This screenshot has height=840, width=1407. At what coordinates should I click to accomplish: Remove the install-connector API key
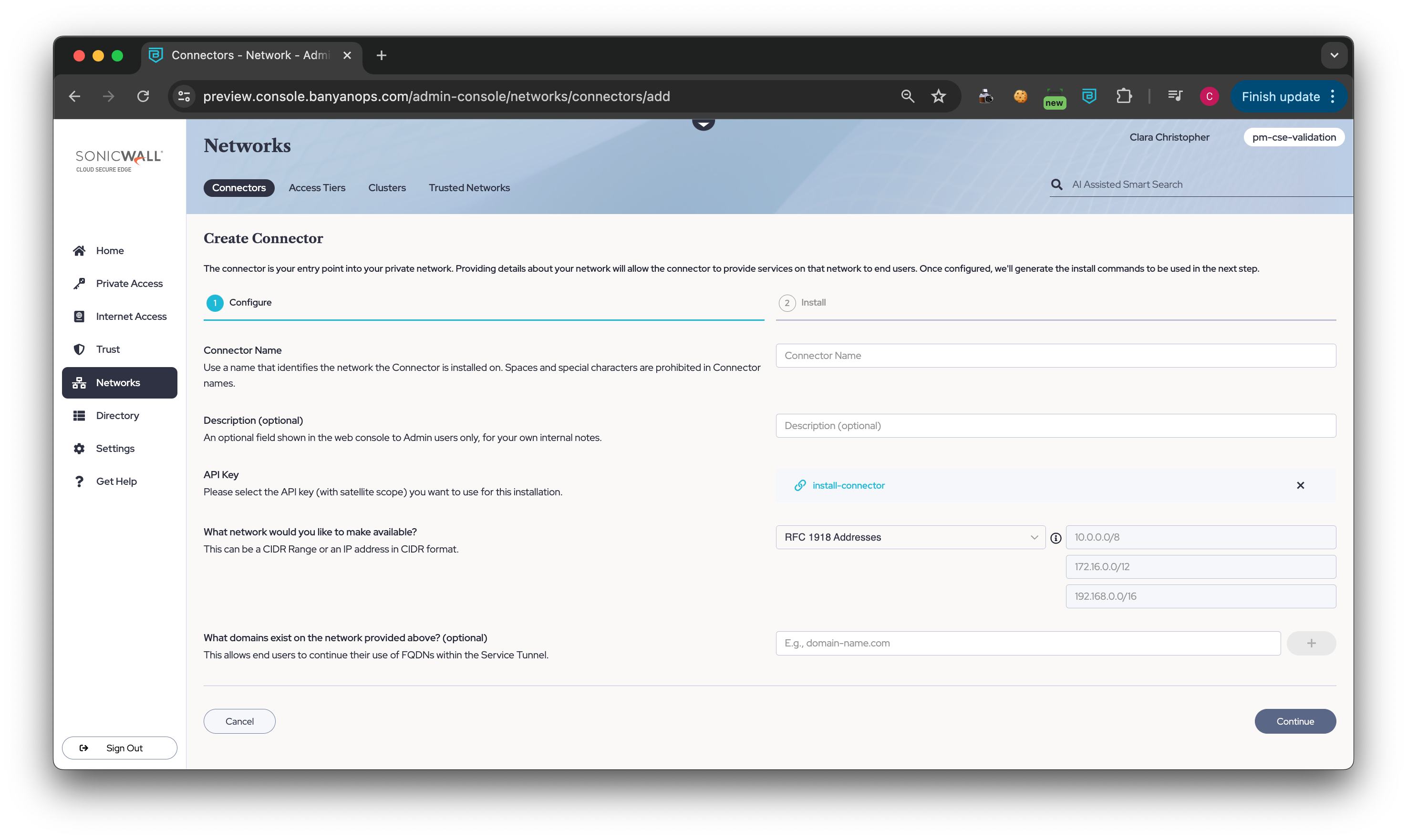pyautogui.click(x=1300, y=485)
